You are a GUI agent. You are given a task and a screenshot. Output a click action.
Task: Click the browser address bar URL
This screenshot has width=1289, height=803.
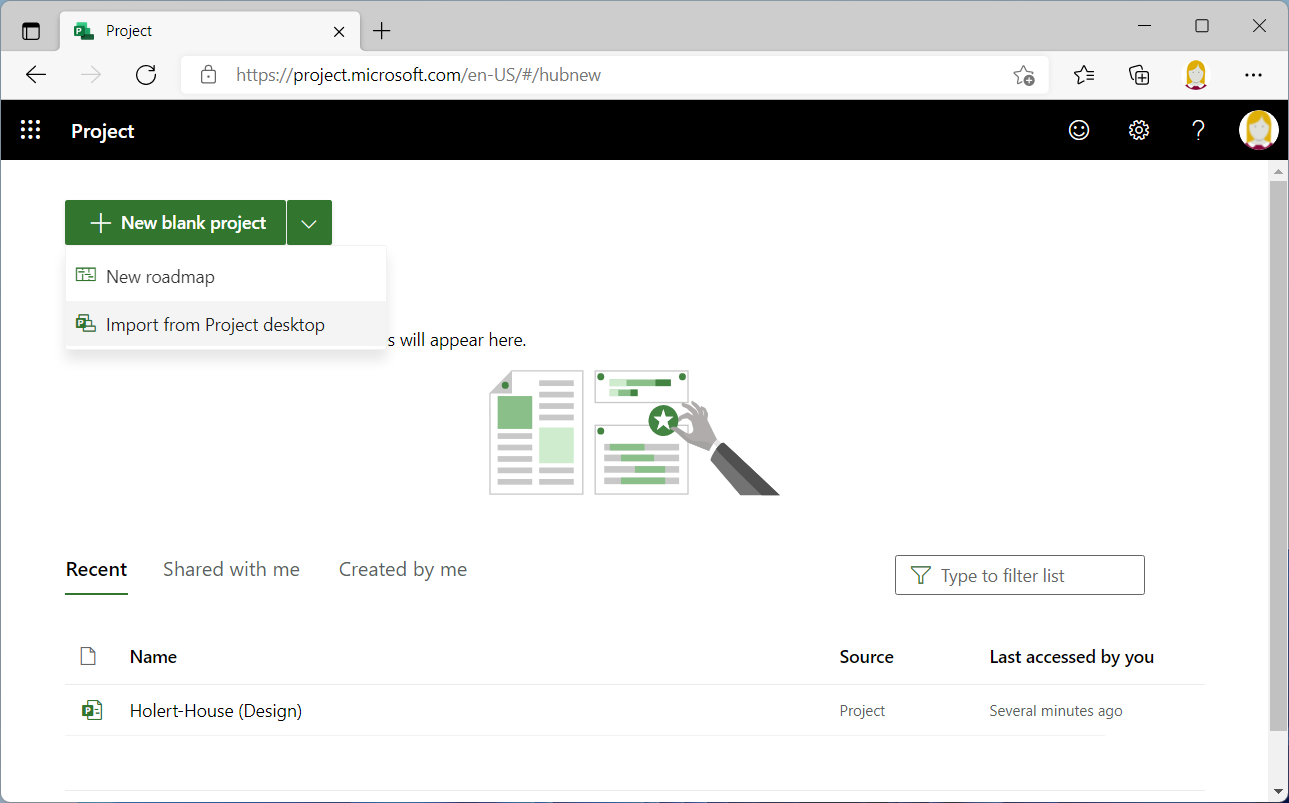click(418, 75)
